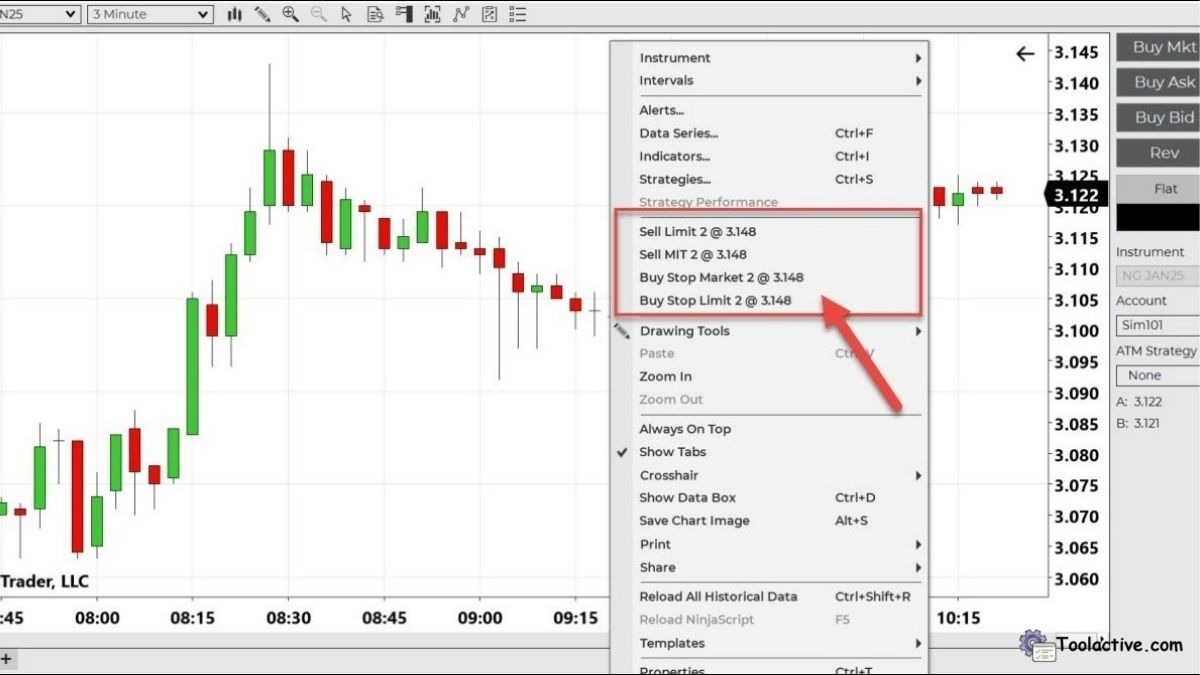The height and width of the screenshot is (675, 1200).
Task: Select the trend line toolbar icon
Action: [x=460, y=14]
